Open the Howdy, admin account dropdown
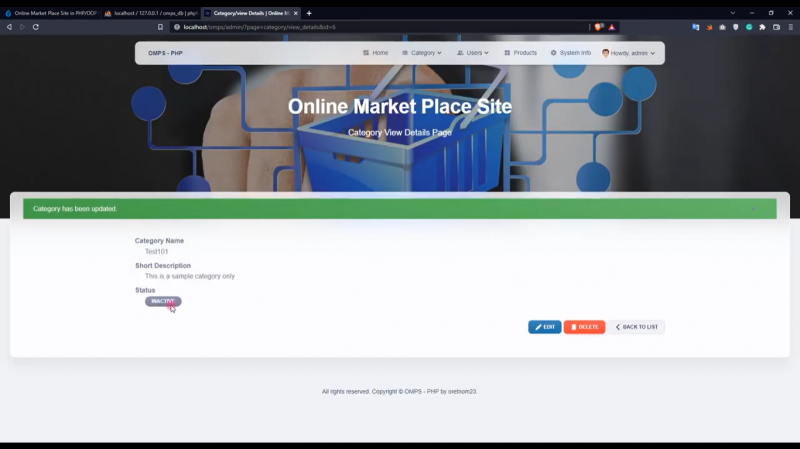 tap(632, 53)
